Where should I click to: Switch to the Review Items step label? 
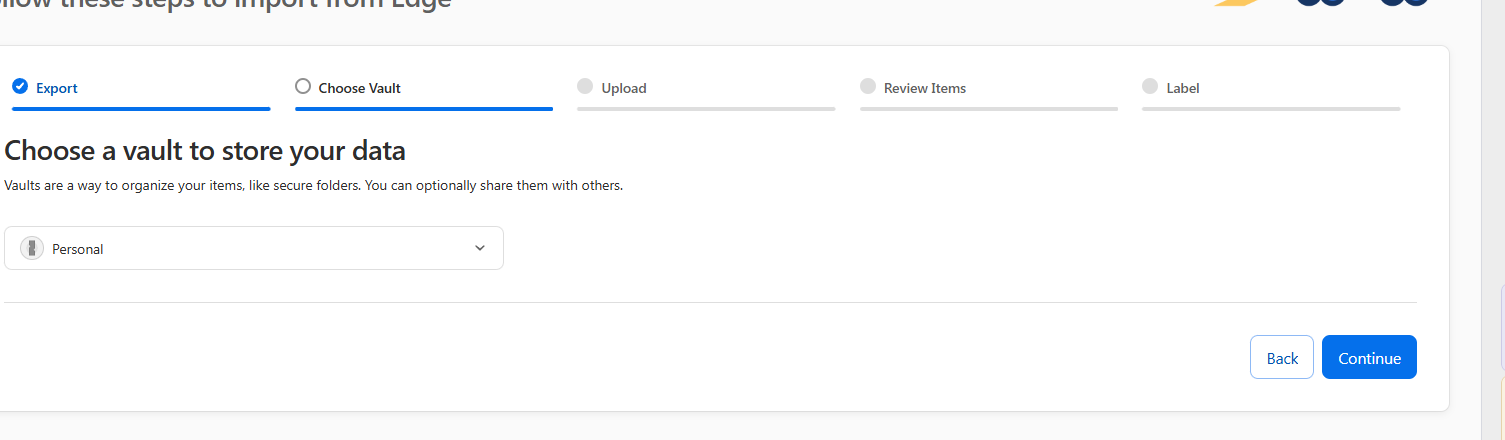(925, 88)
